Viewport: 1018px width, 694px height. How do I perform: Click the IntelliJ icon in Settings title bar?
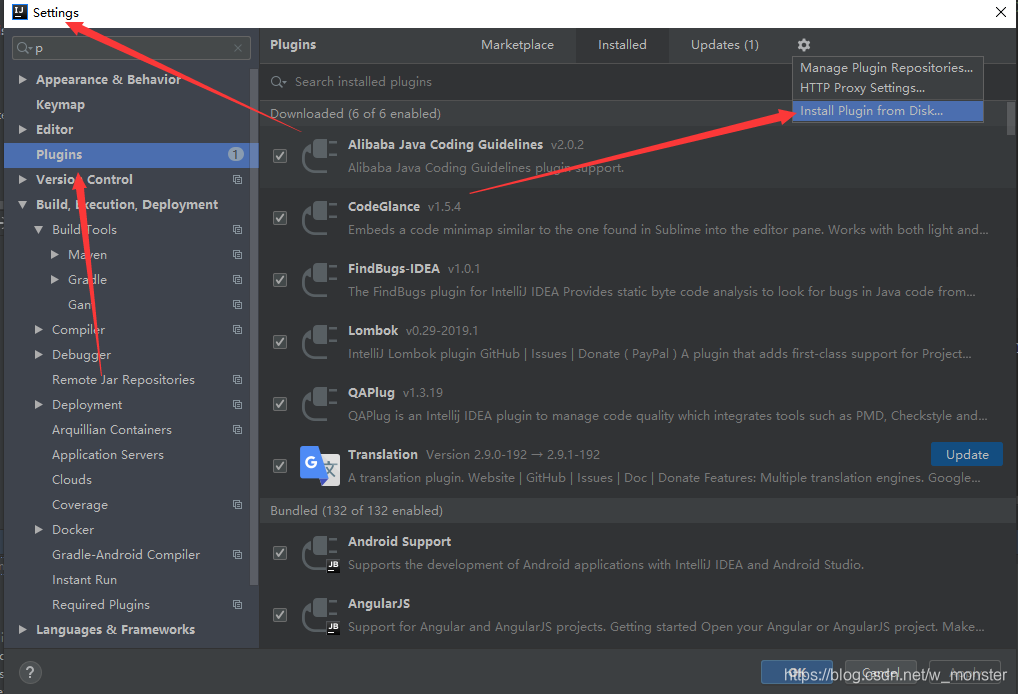20,12
